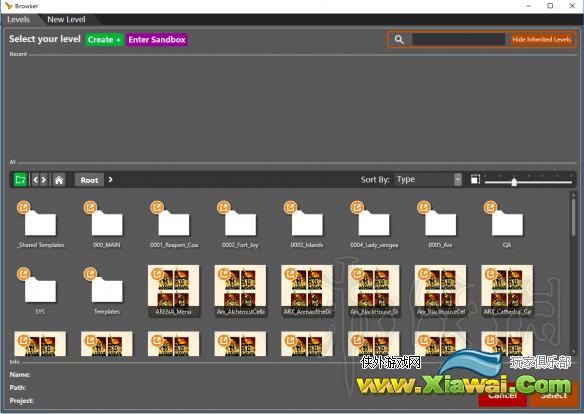Viewport: 584px width, 414px height.
Task: Expand the chevron after Root breadcrumb
Action: pyautogui.click(x=110, y=180)
